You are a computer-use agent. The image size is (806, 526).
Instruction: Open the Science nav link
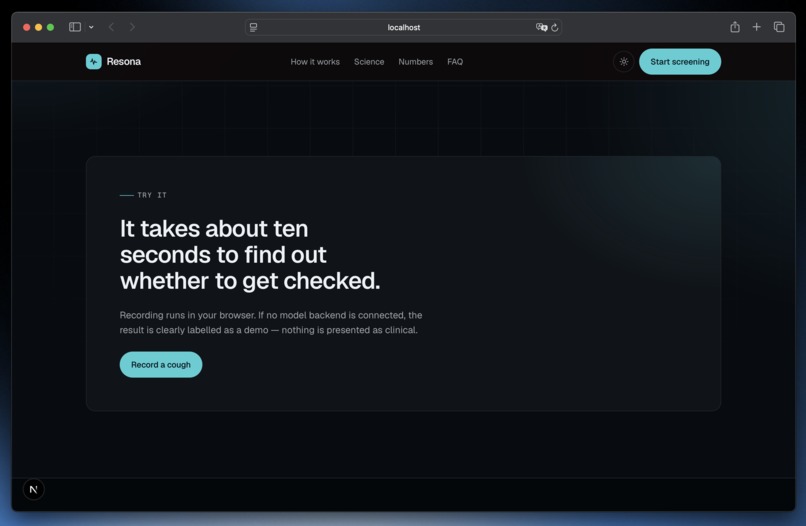[x=369, y=62]
